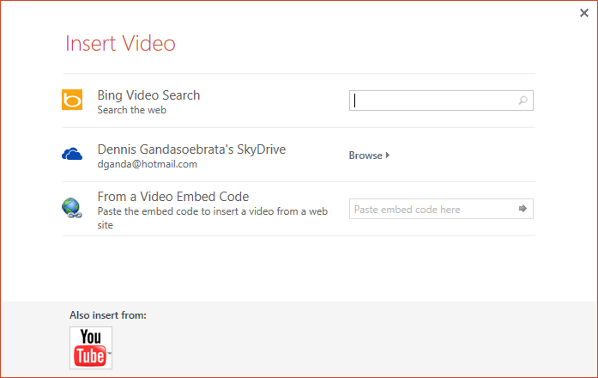Screen dimensions: 598x378
Task: Open YouTube from Also insert from
Action: [x=91, y=347]
